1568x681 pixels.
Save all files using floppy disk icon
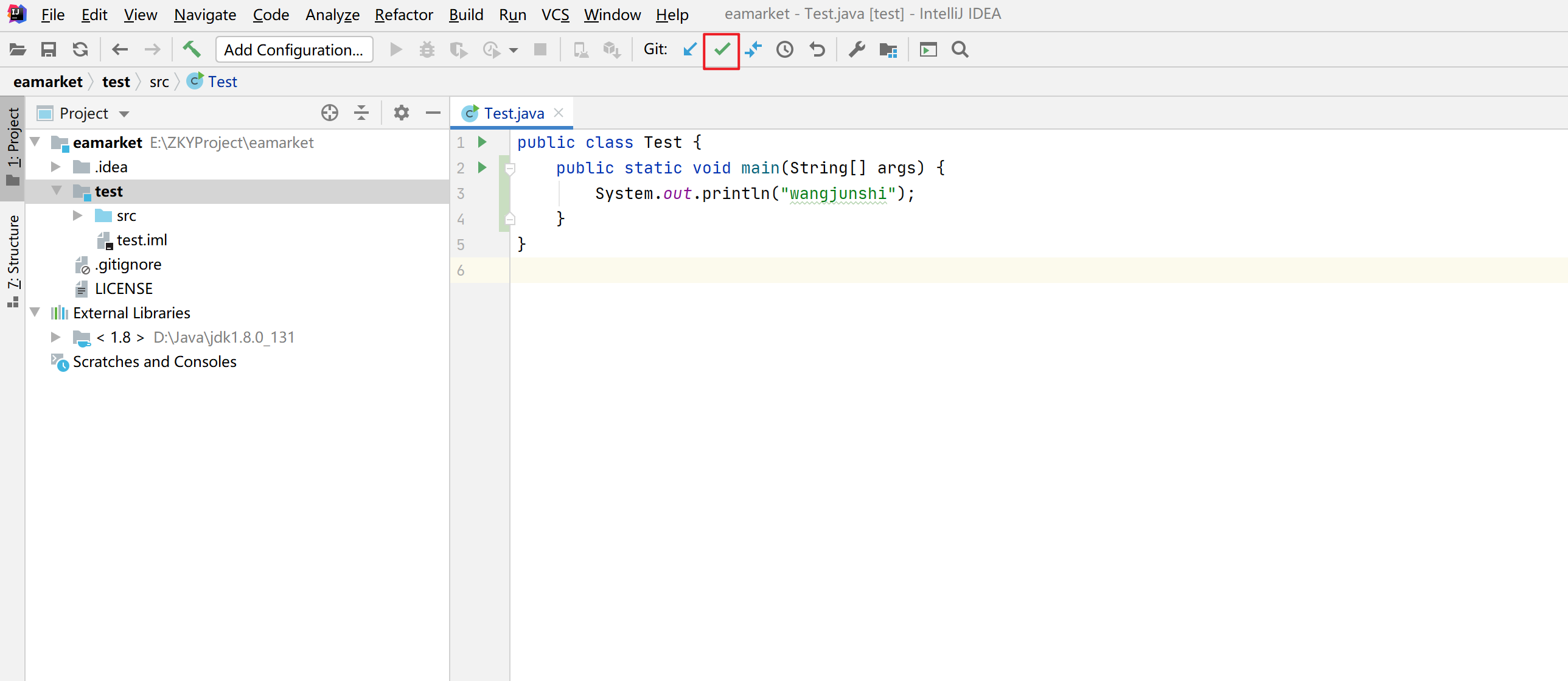pos(49,49)
